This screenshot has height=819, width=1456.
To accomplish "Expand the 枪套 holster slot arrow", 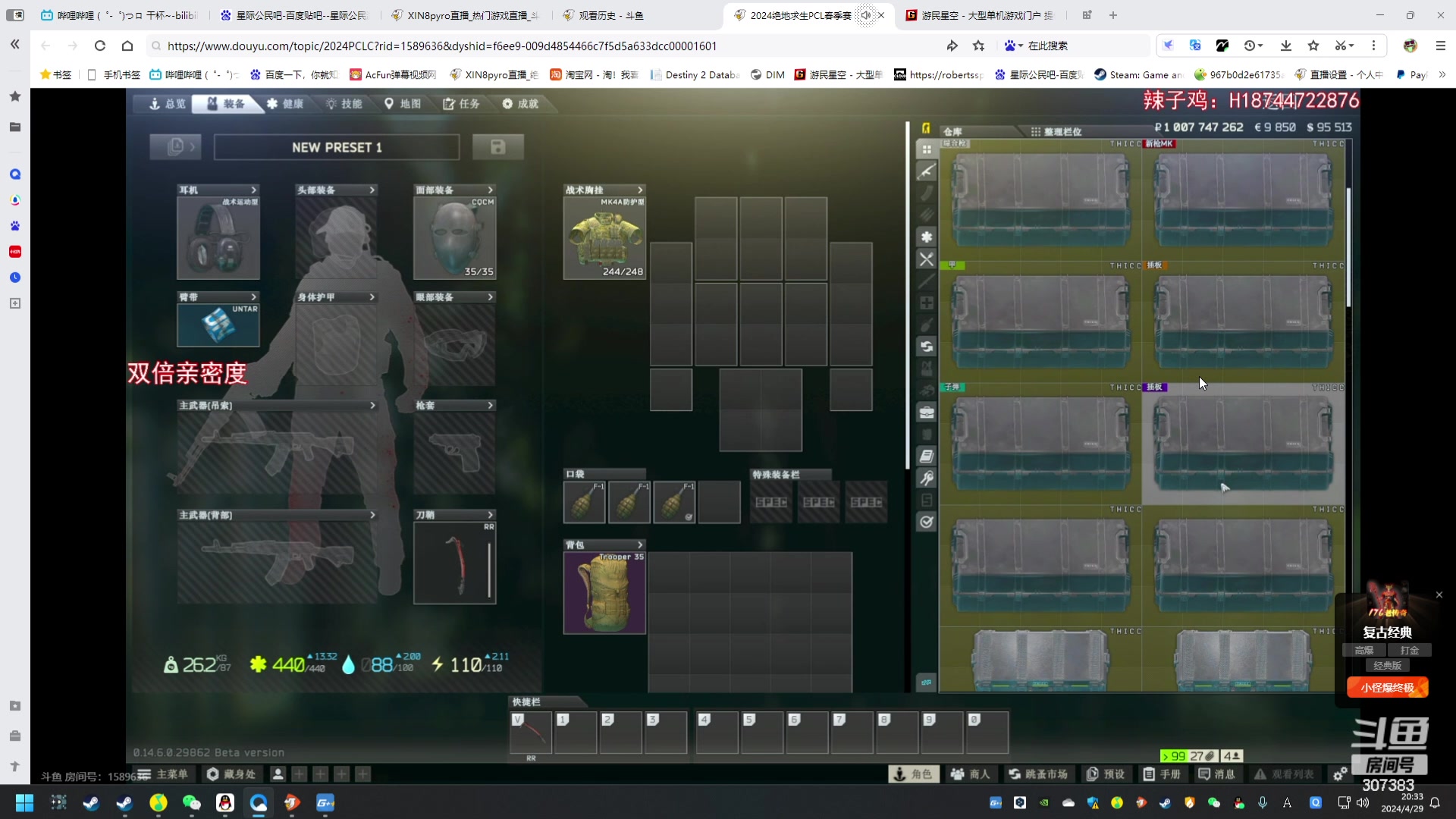I will [x=490, y=406].
